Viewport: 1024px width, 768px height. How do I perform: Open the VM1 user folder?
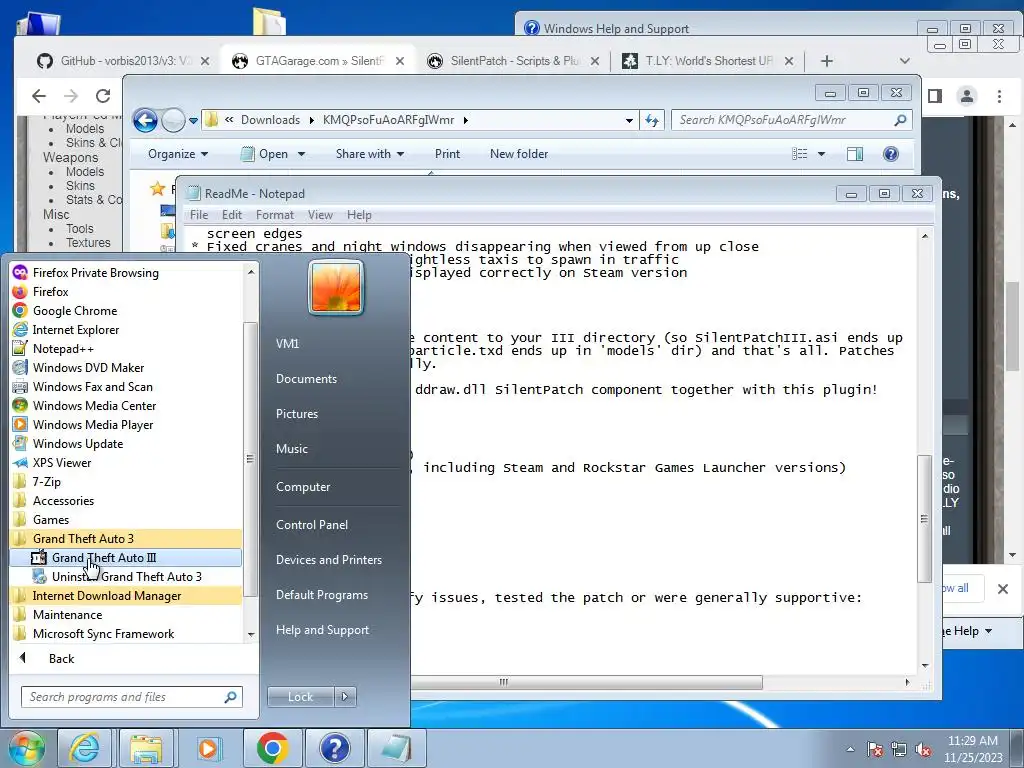pyautogui.click(x=287, y=344)
